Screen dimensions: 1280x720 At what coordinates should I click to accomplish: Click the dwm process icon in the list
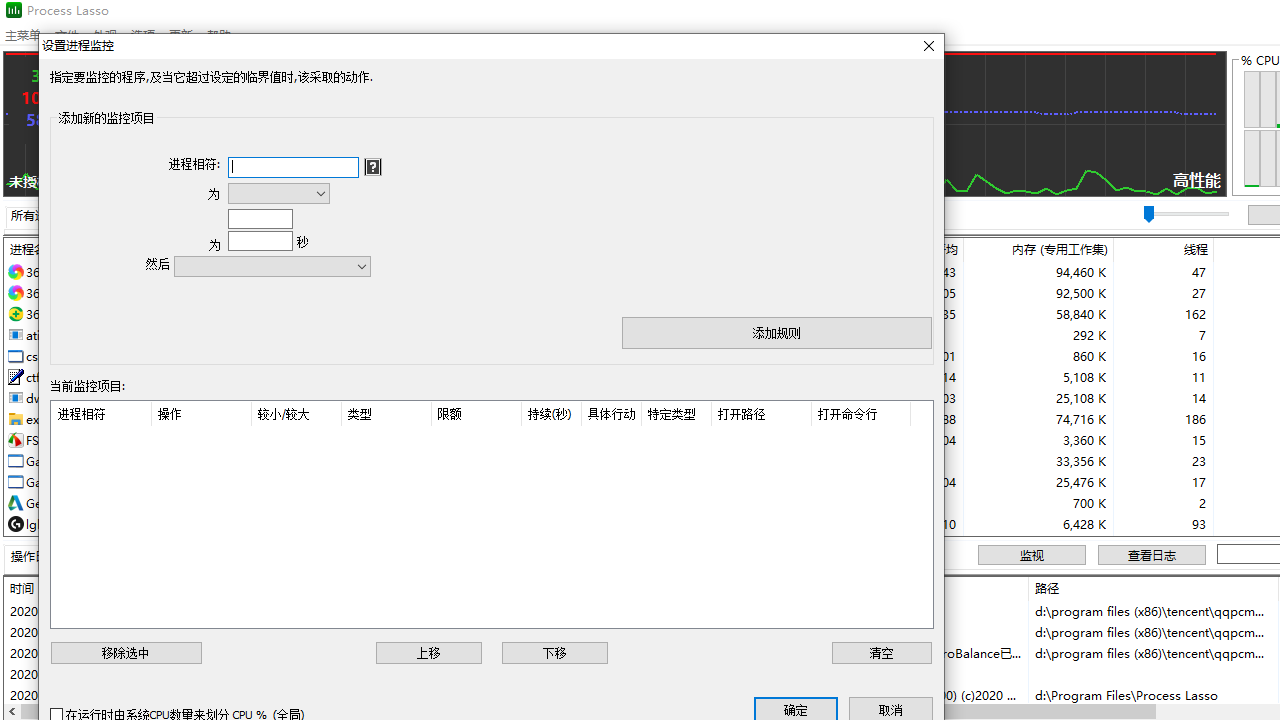16,398
